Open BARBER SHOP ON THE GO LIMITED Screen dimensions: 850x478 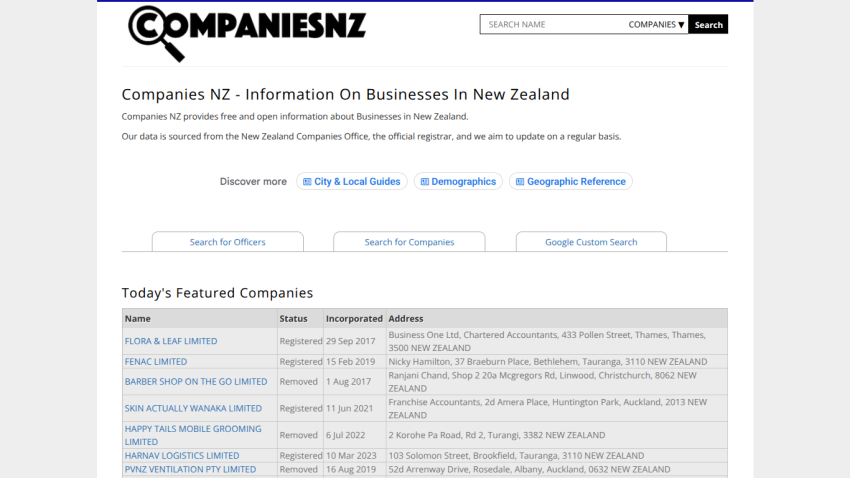tap(196, 382)
